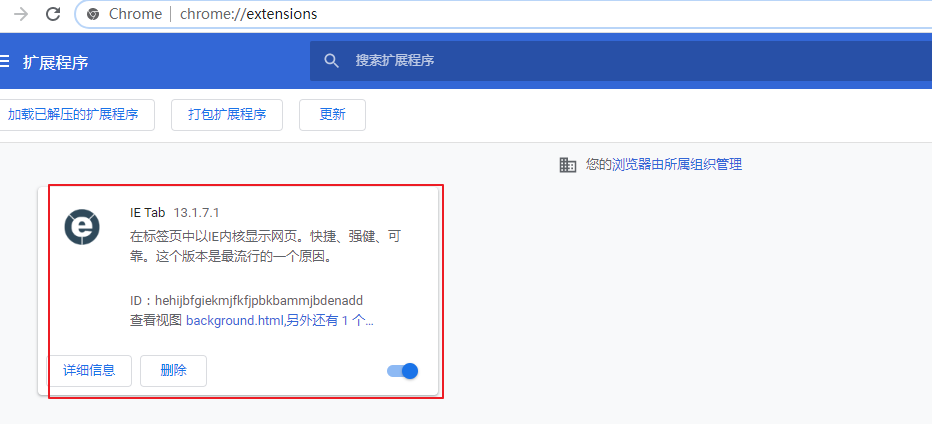The width and height of the screenshot is (932, 424).
Task: Click the 查看视图 label
Action: 155,321
